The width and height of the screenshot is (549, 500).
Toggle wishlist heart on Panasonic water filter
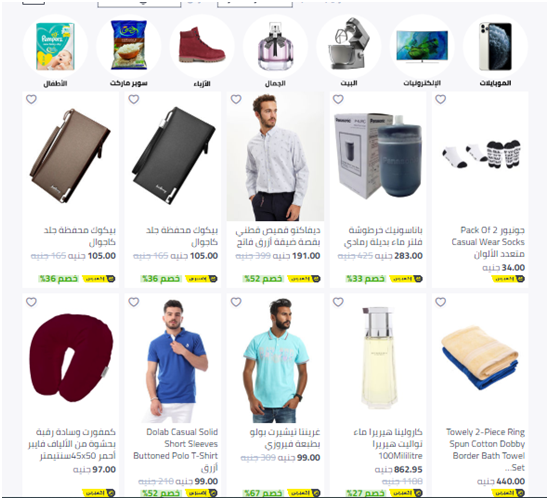pos(338,99)
